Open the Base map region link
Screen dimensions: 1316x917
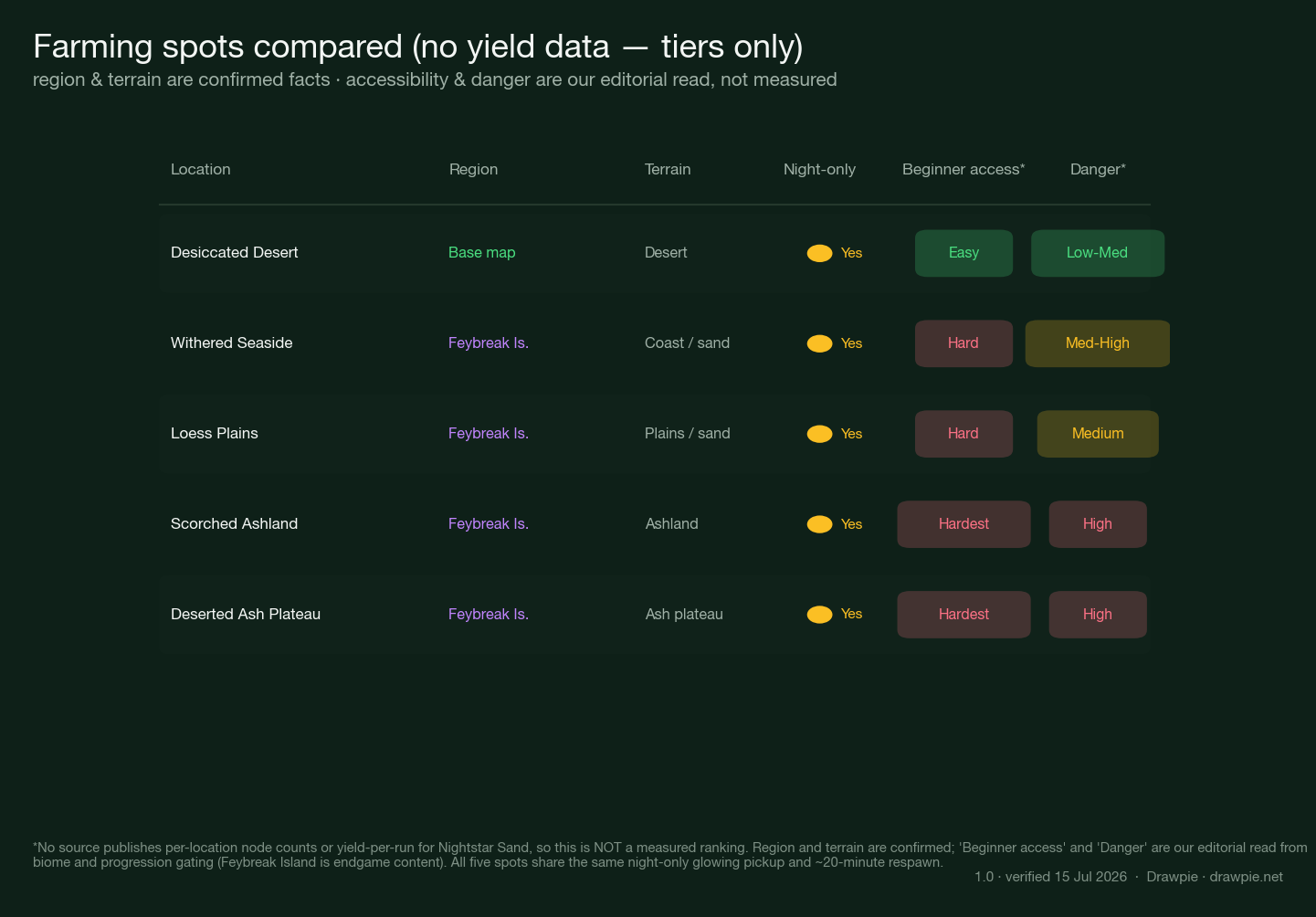(482, 253)
